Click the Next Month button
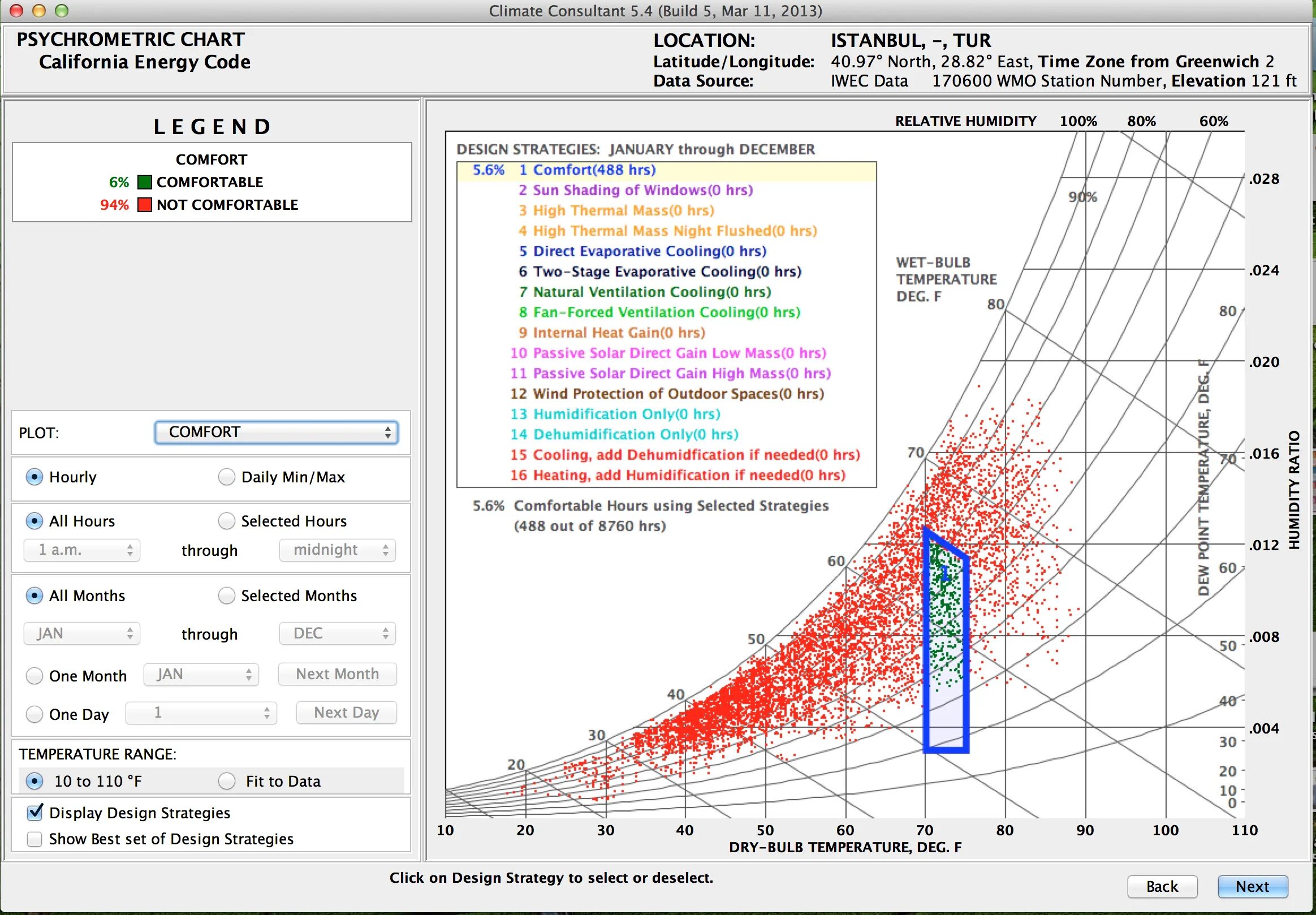Image resolution: width=1316 pixels, height=915 pixels. 337,674
